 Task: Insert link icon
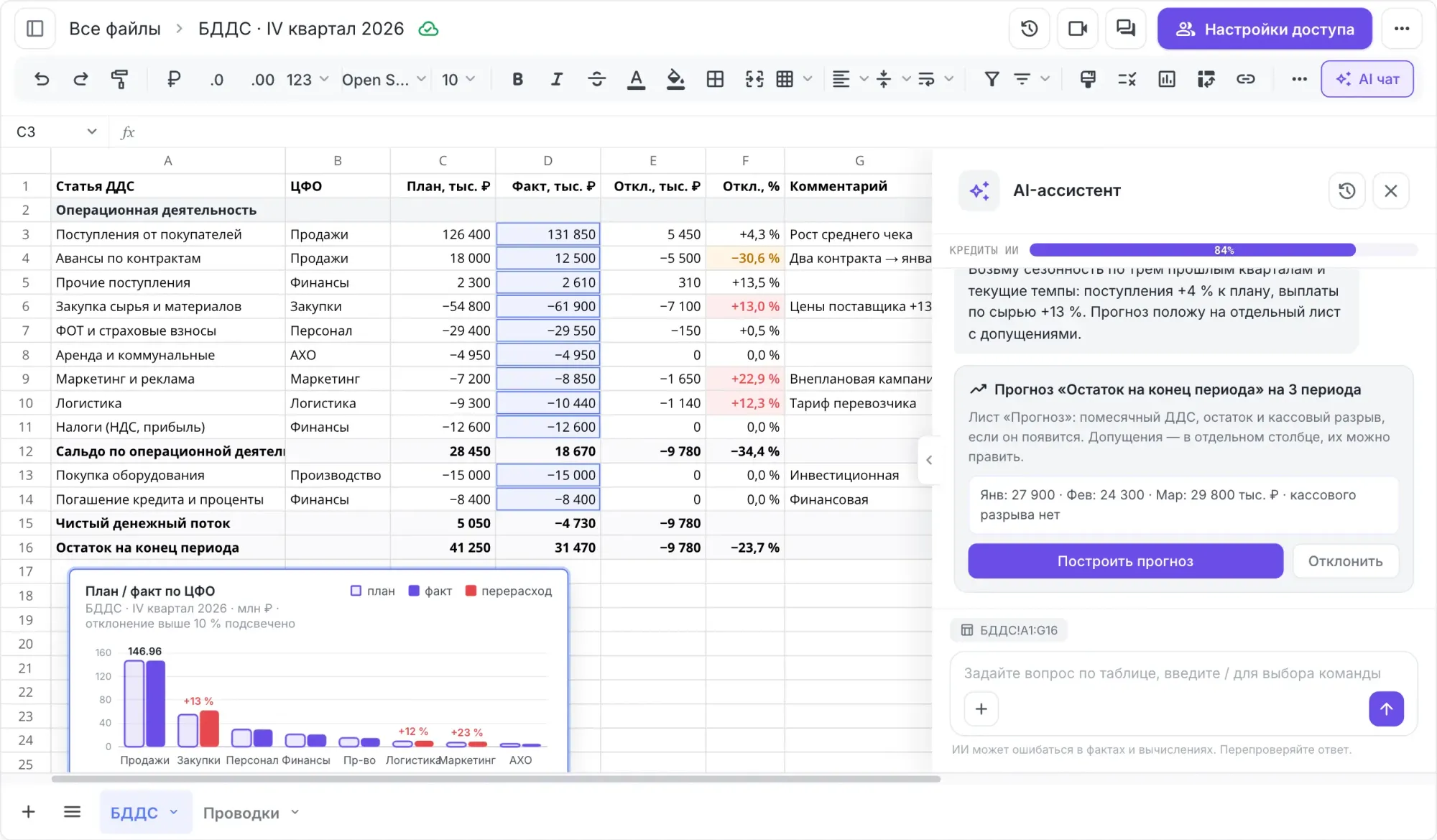[x=1245, y=79]
